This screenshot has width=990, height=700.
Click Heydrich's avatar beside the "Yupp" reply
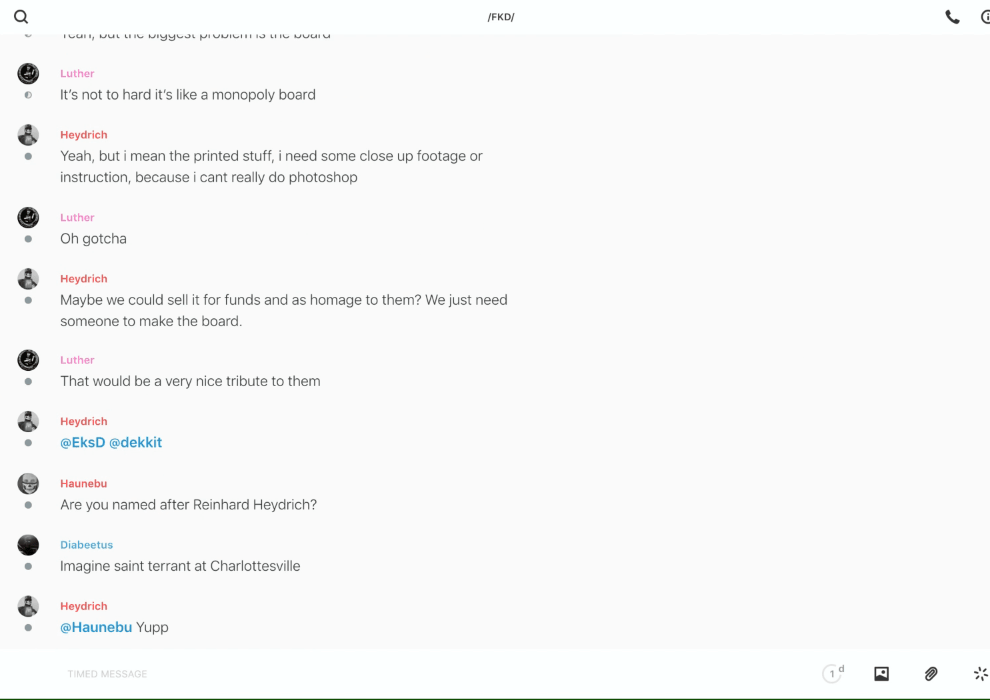(x=28, y=606)
